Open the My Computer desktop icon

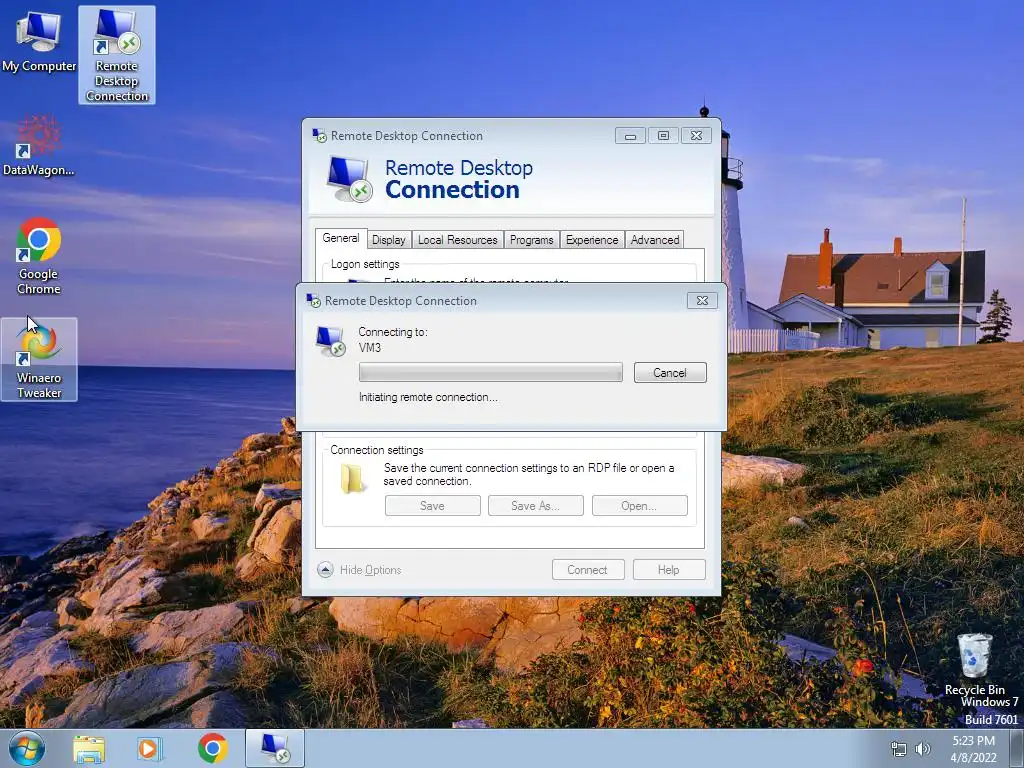(39, 40)
